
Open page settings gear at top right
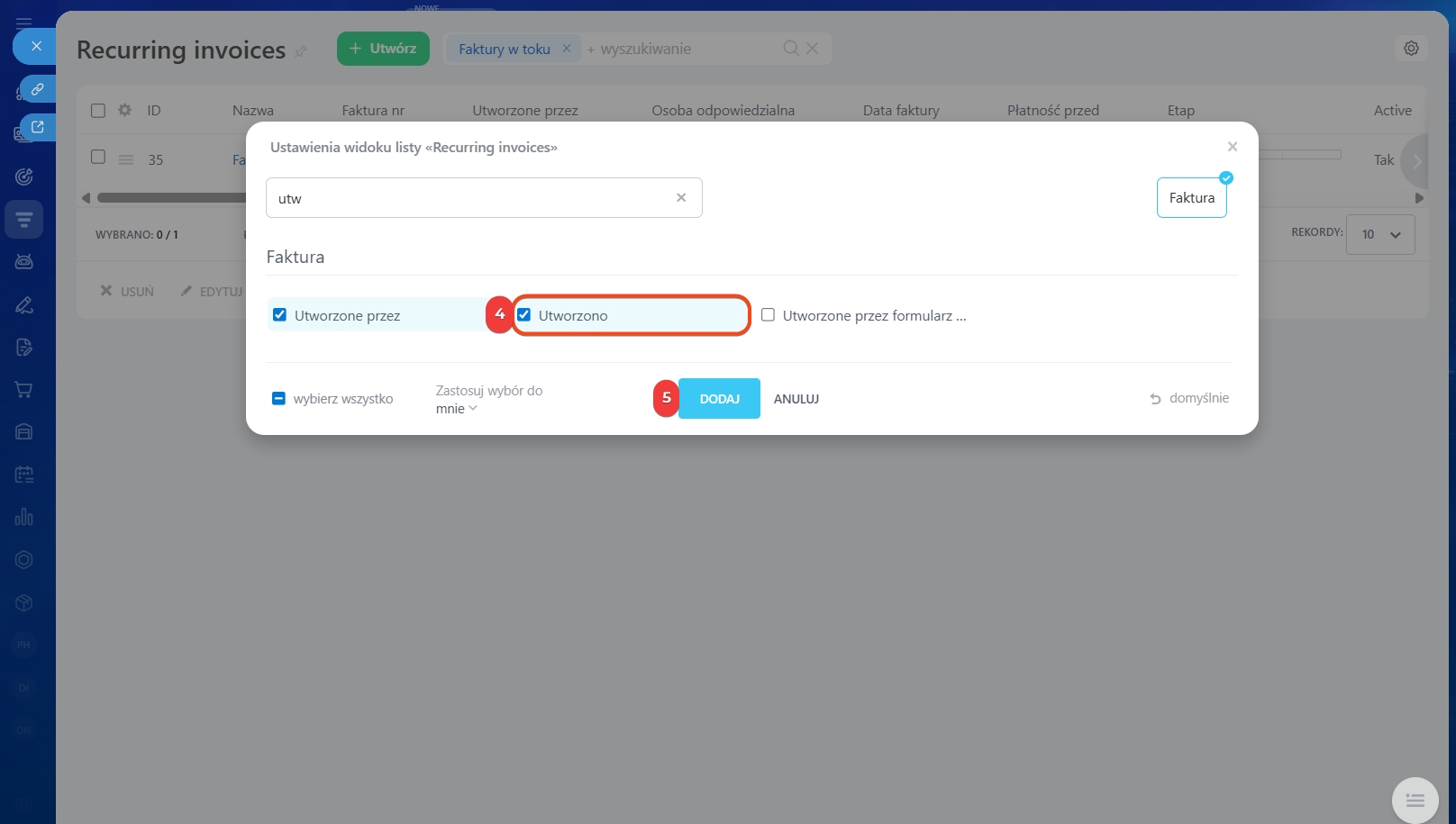pos(1411,48)
